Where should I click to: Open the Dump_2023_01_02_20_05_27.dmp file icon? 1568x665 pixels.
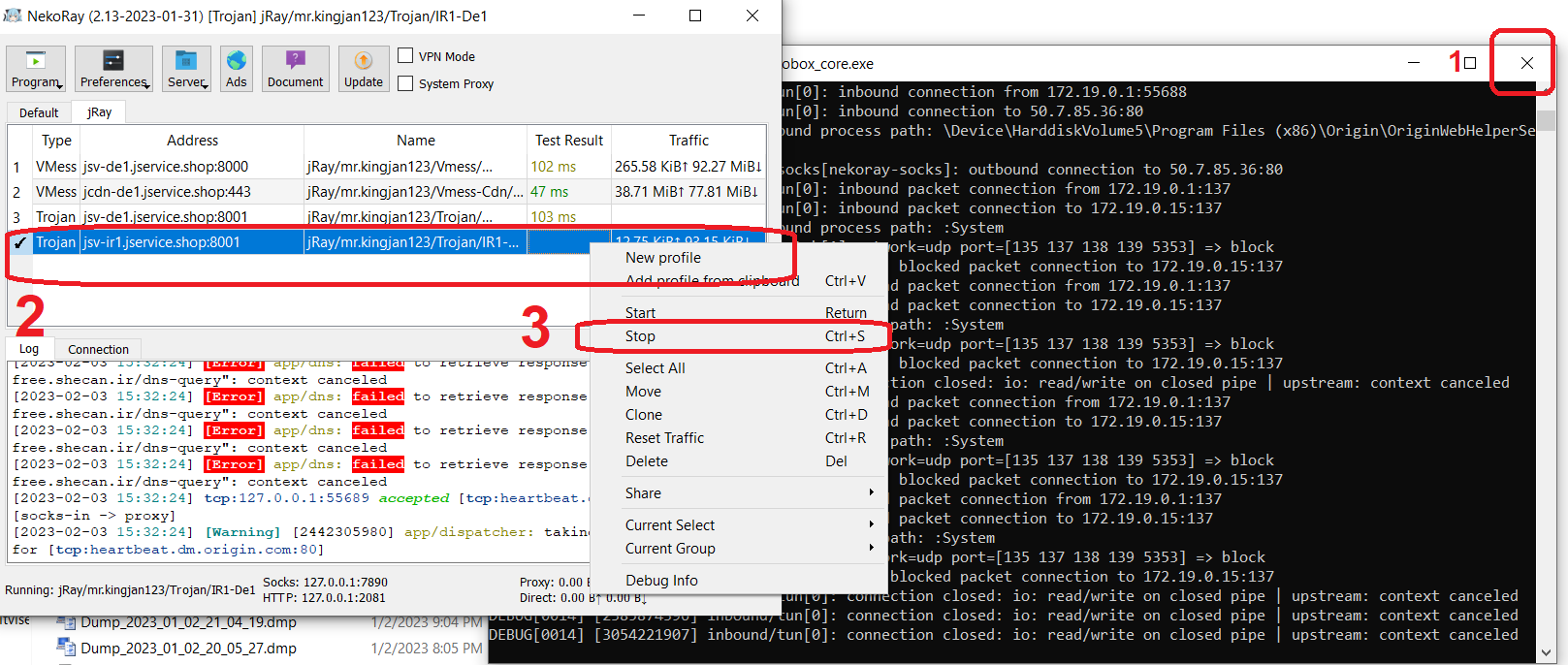pyautogui.click(x=66, y=648)
